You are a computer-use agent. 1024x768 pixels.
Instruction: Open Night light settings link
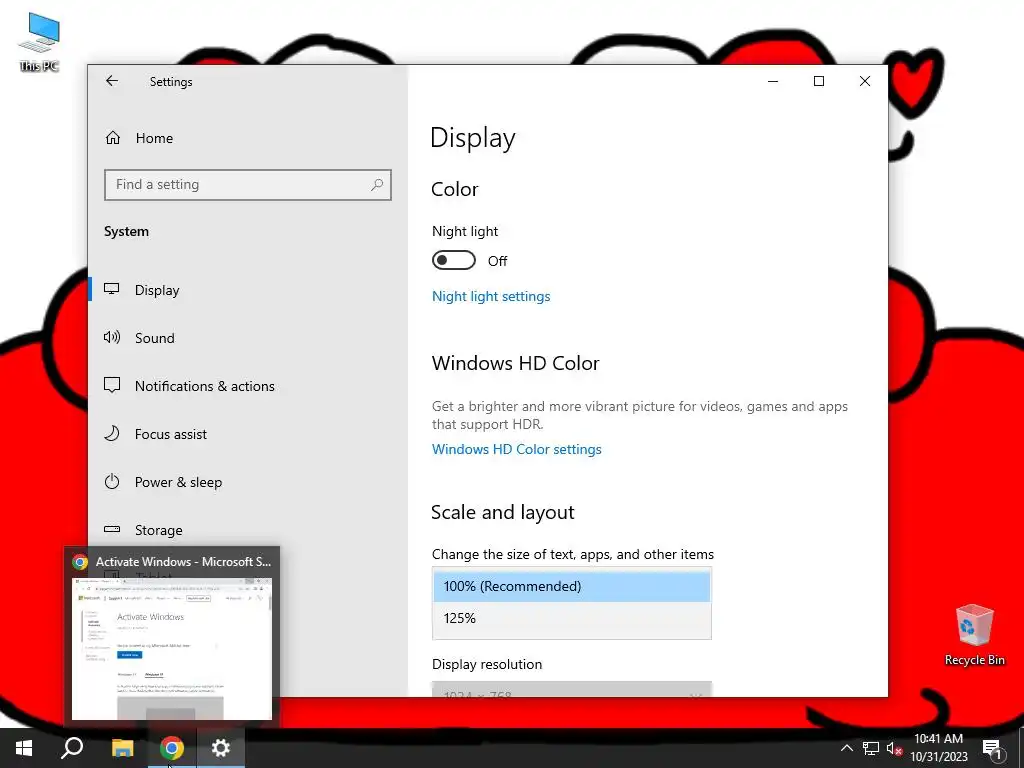pos(491,296)
